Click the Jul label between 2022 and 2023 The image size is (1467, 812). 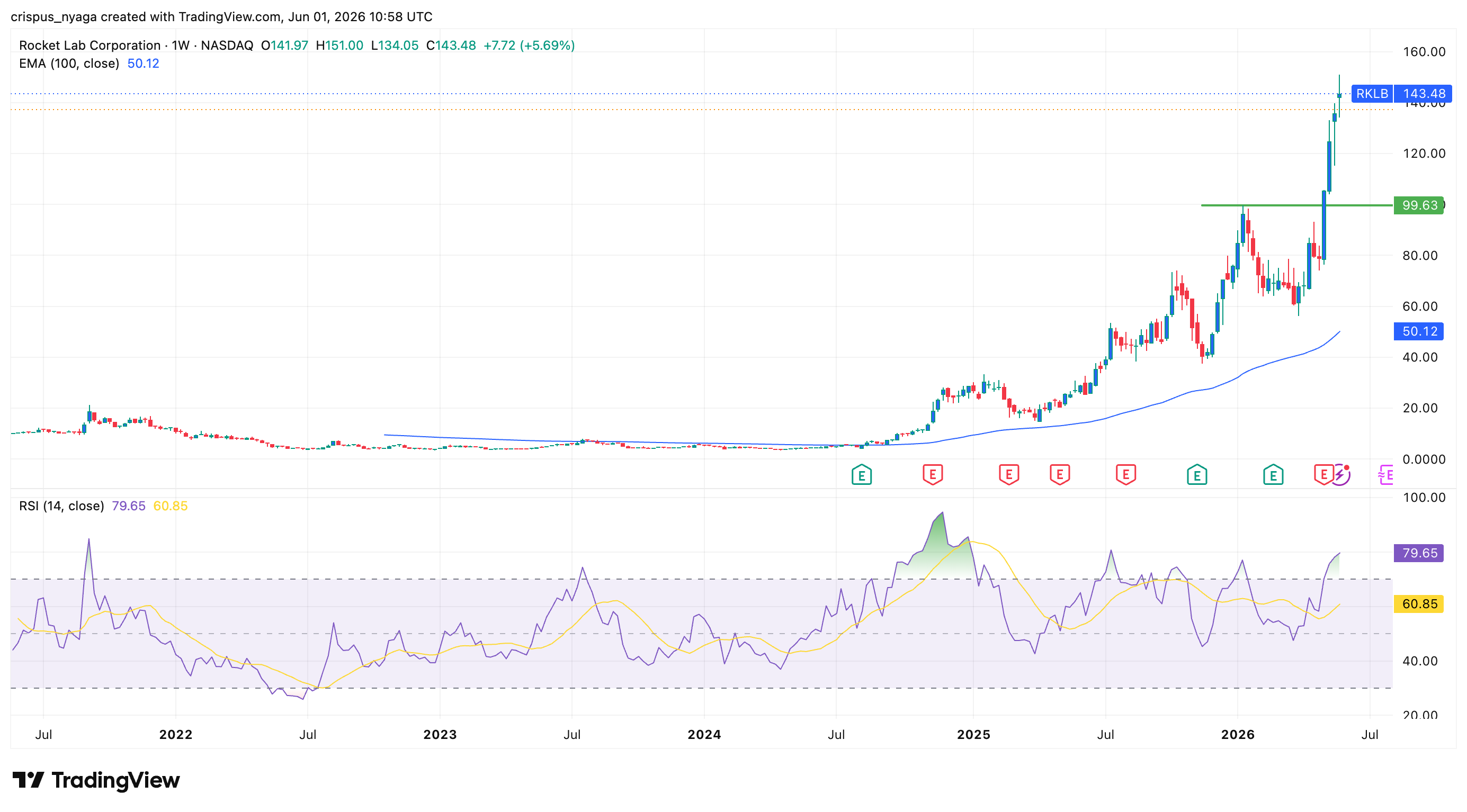point(308,735)
